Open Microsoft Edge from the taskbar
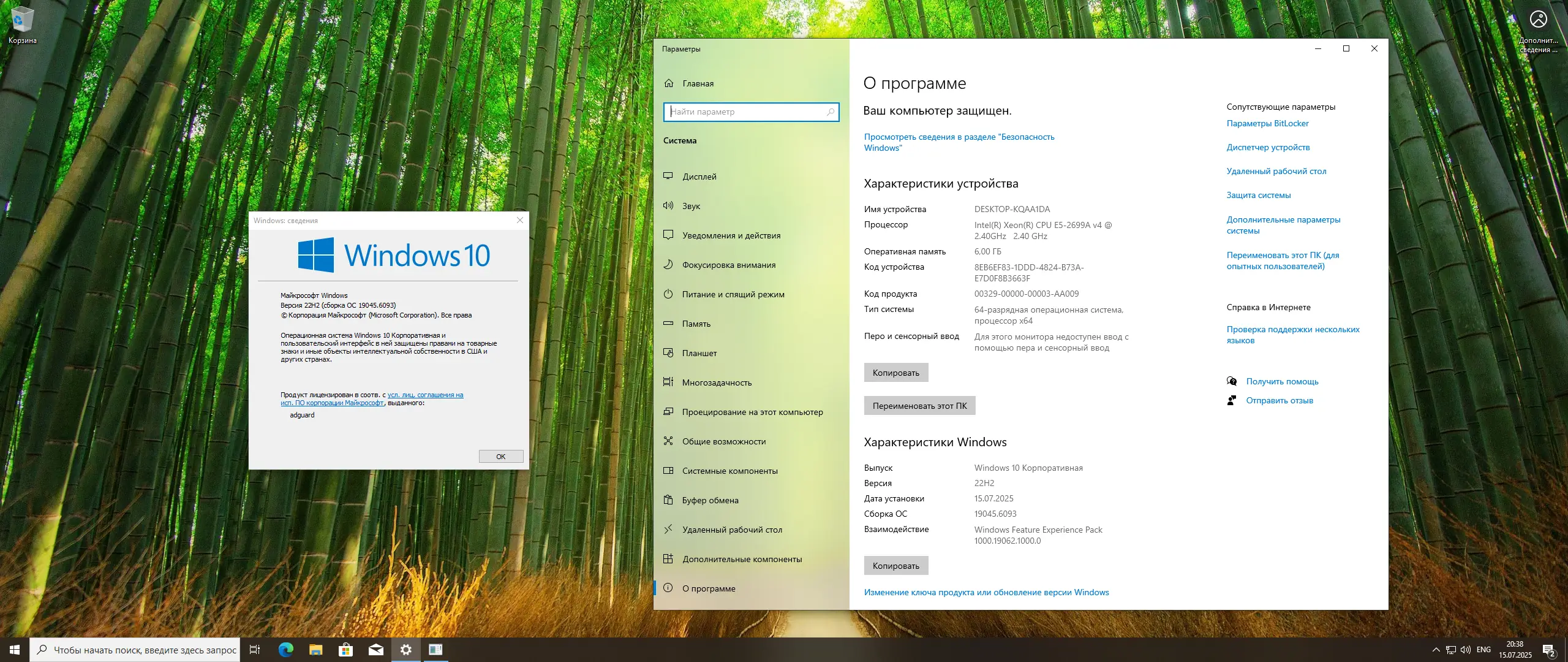This screenshot has width=1568, height=662. coord(286,650)
